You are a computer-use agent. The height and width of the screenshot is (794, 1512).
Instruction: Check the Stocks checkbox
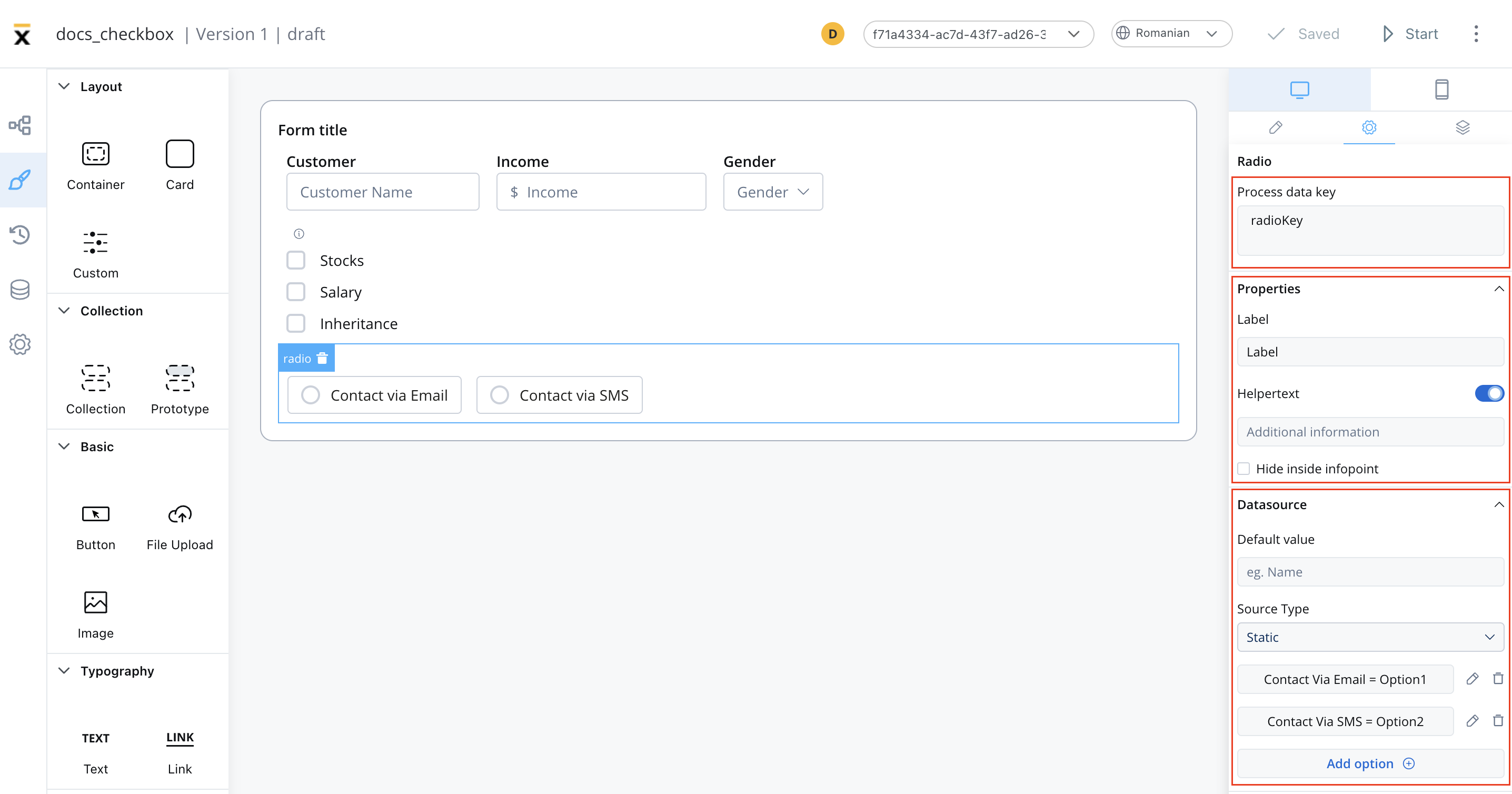296,260
